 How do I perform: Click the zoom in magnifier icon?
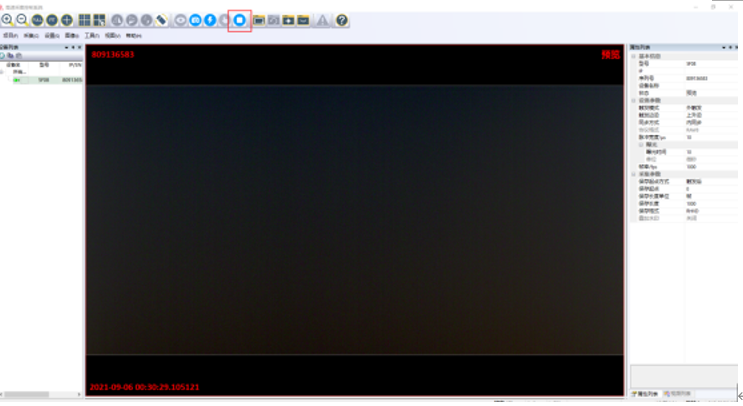pyautogui.click(x=7, y=20)
